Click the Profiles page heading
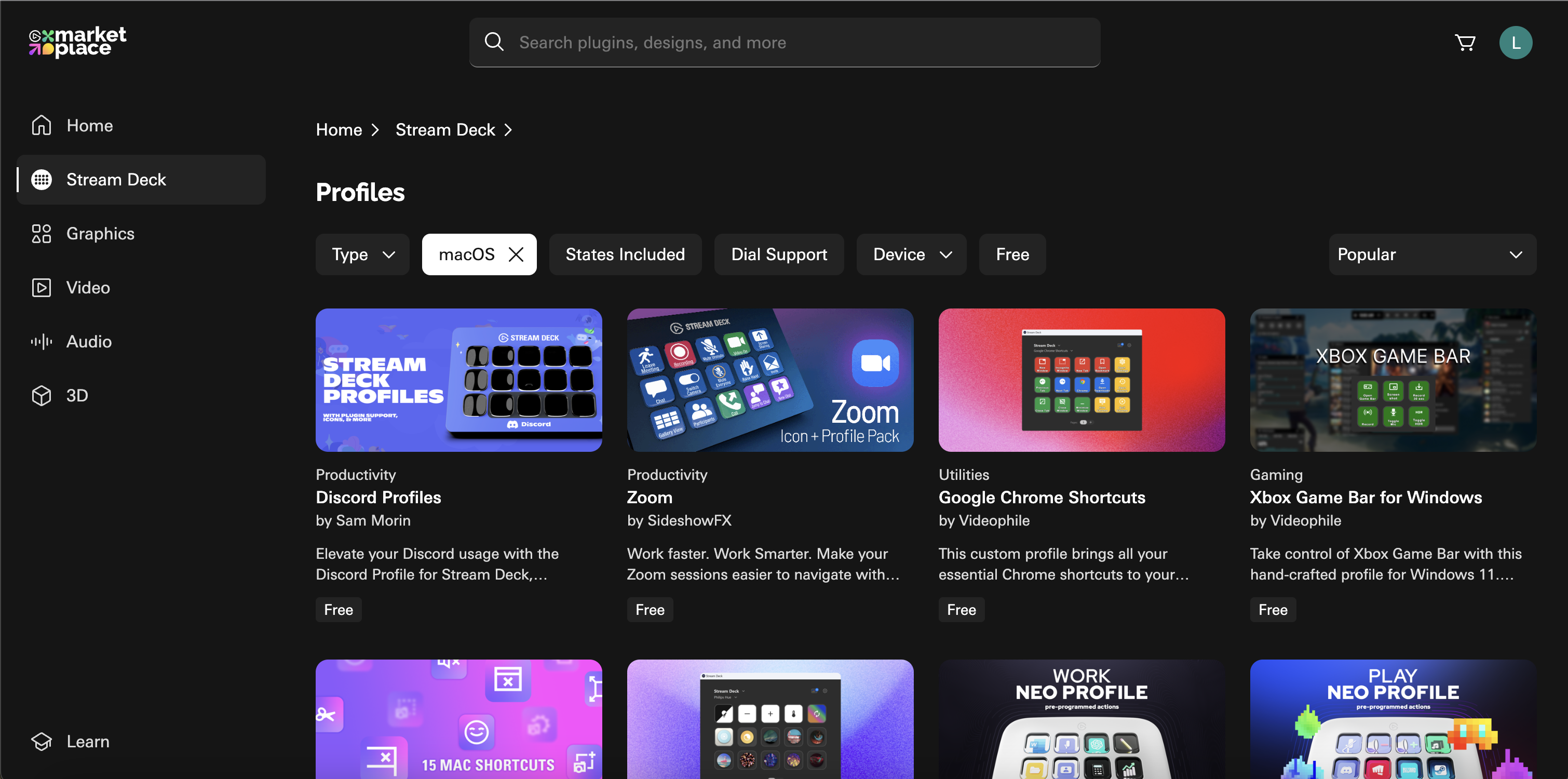The image size is (1568, 779). (360, 192)
